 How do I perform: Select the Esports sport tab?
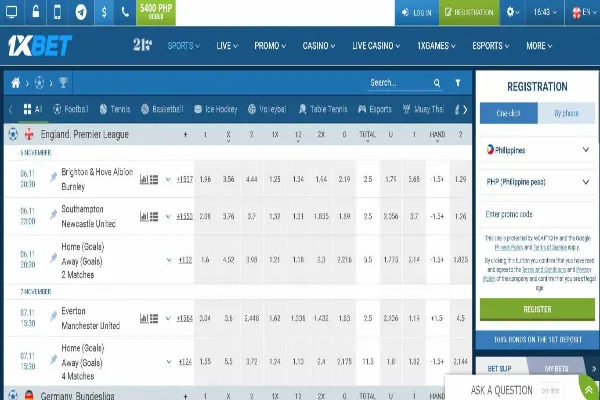pos(375,109)
